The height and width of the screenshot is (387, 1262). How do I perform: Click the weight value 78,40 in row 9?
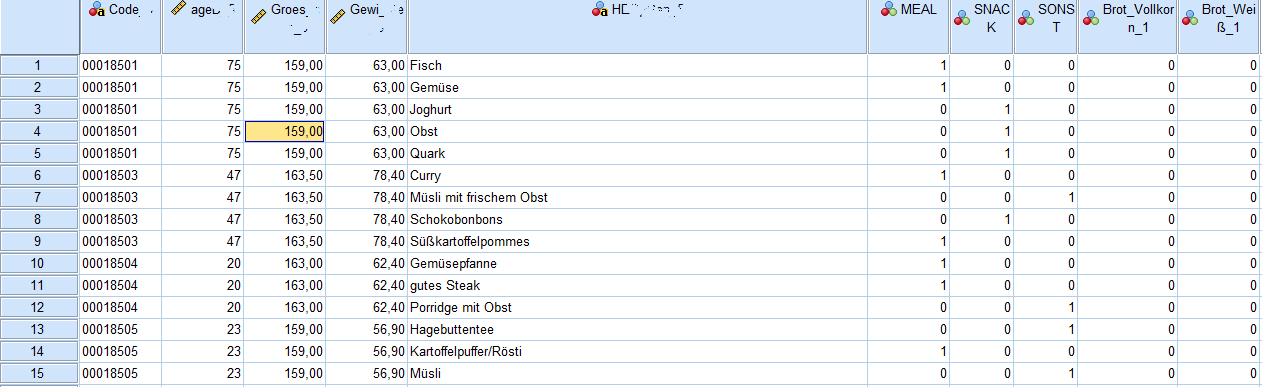click(366, 242)
